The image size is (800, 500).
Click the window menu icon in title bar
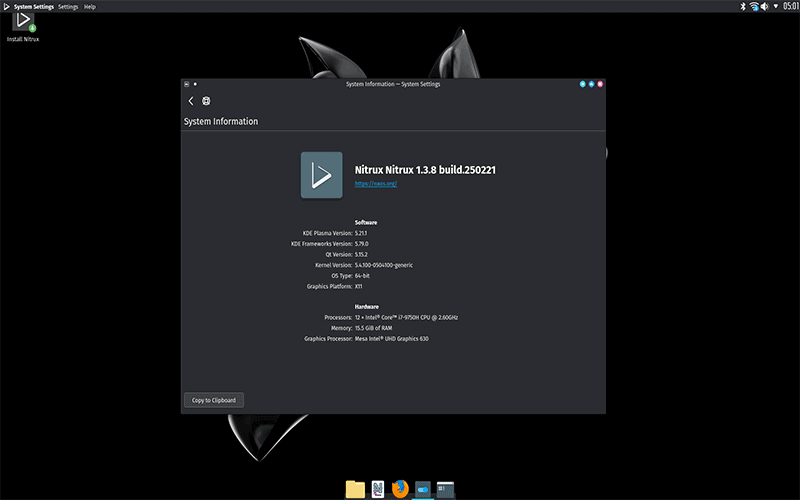click(187, 84)
